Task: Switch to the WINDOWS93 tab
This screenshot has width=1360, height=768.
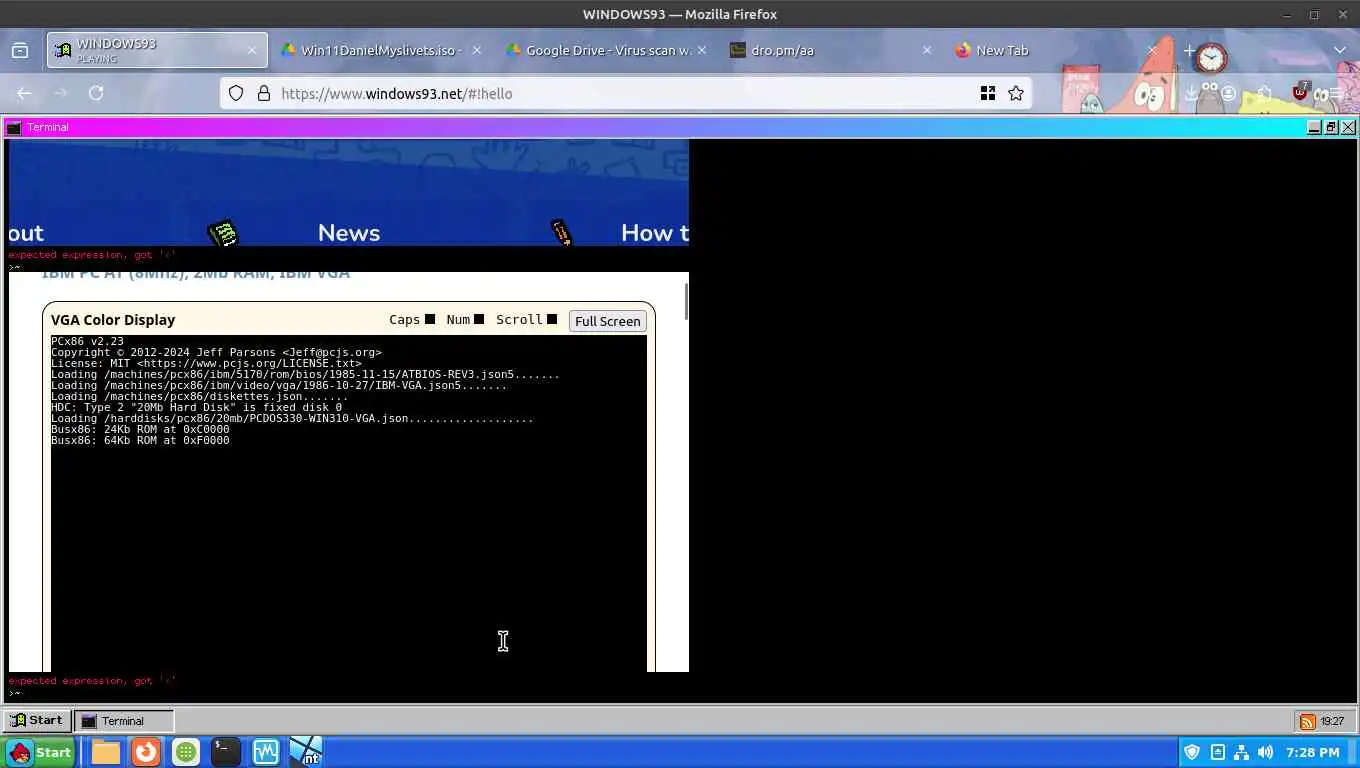Action: click(157, 50)
